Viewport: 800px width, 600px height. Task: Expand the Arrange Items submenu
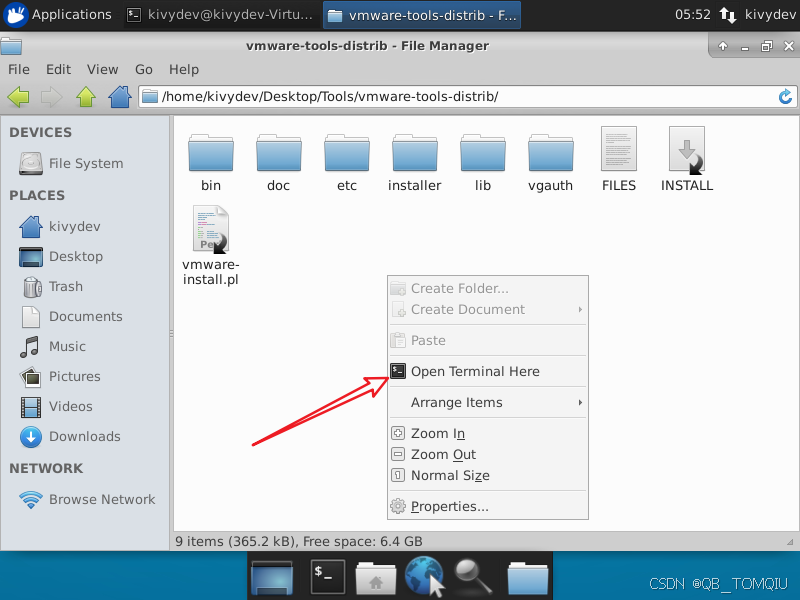tap(488, 403)
